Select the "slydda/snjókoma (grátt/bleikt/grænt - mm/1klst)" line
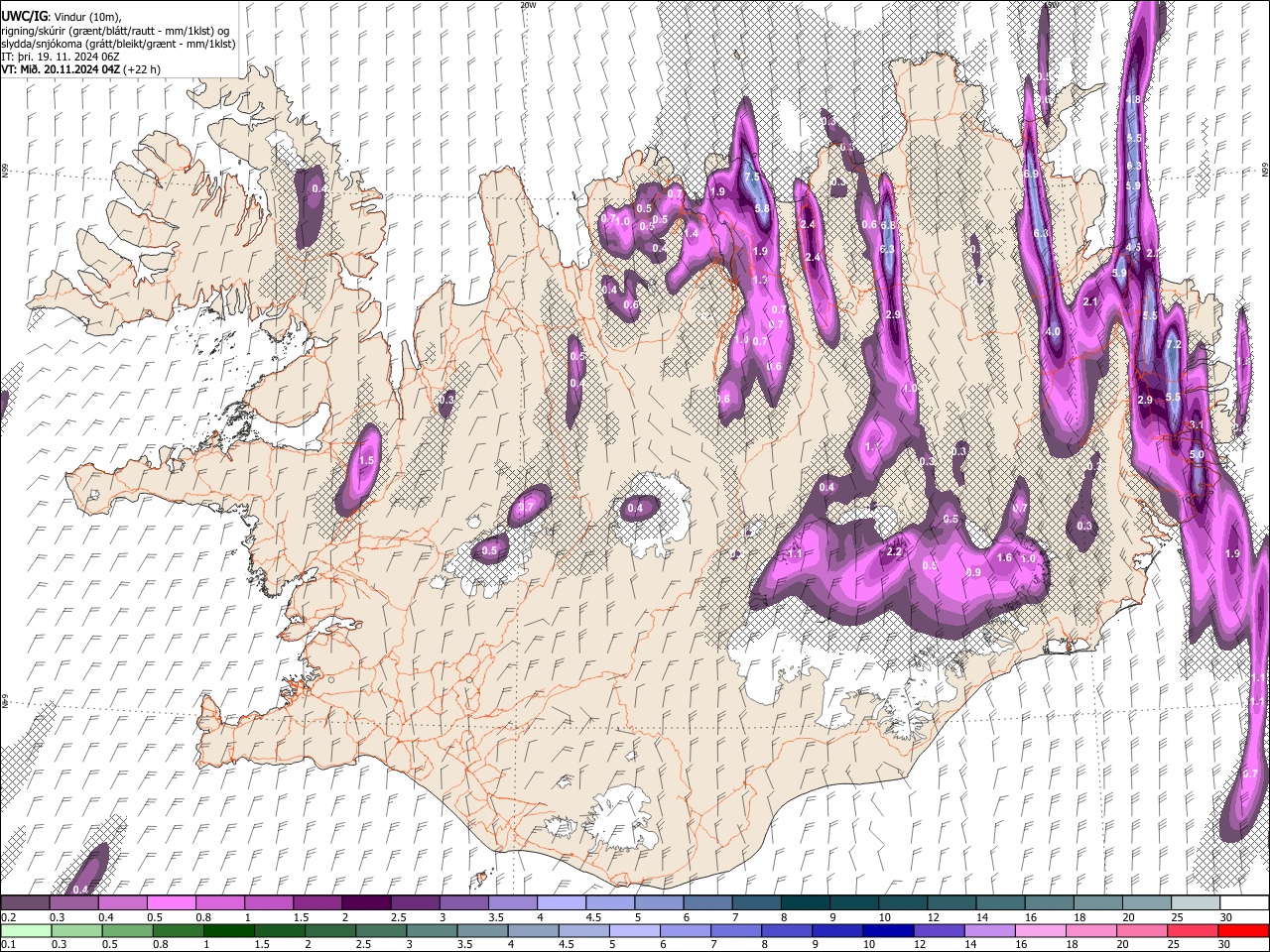 point(118,44)
